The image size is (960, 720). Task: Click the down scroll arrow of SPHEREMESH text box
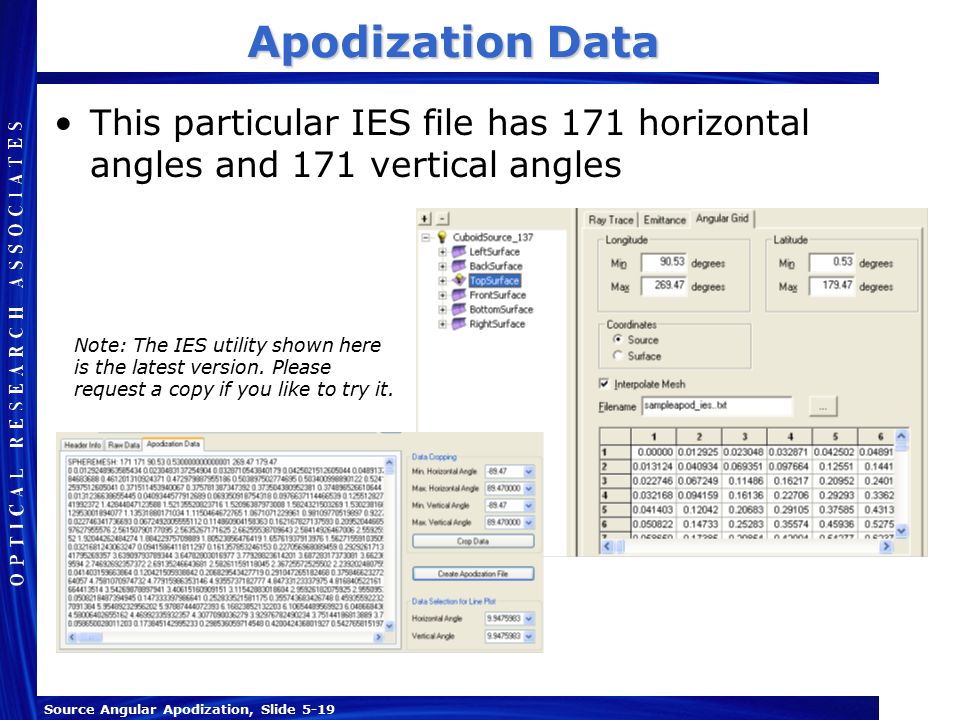tap(389, 626)
